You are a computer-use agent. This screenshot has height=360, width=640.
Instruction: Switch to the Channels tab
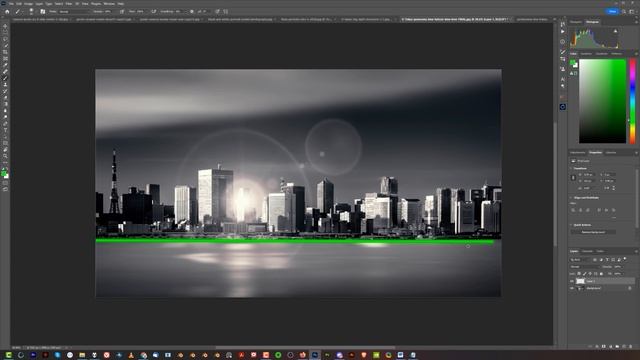point(587,251)
